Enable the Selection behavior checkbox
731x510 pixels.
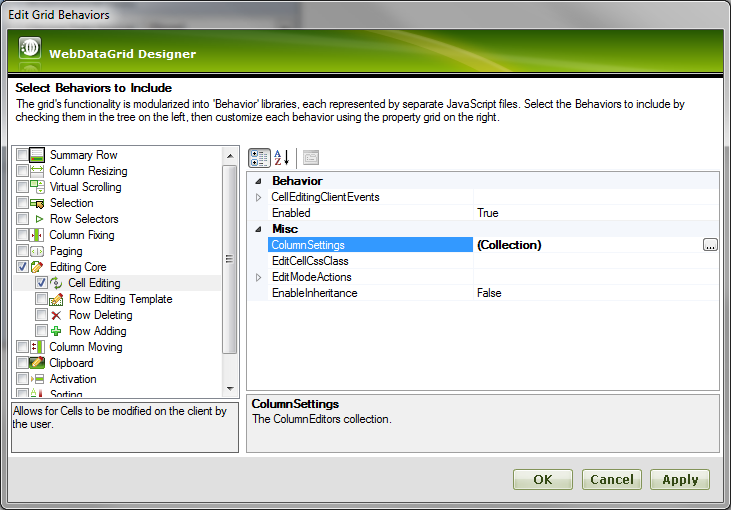[22, 202]
